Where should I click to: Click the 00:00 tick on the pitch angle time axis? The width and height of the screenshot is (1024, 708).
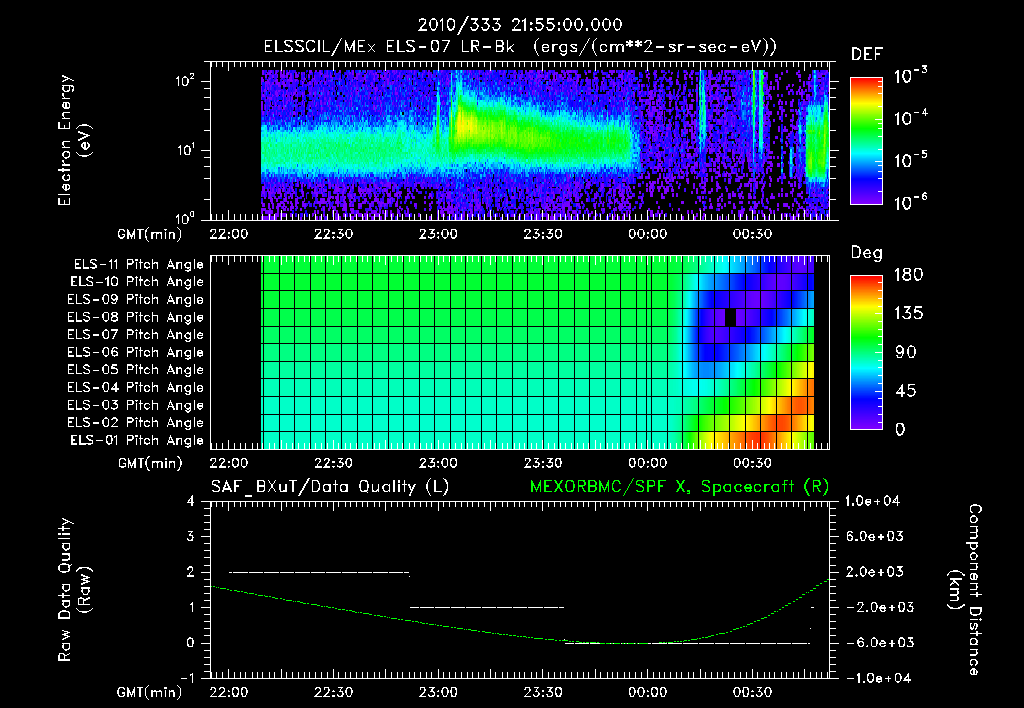[648, 463]
